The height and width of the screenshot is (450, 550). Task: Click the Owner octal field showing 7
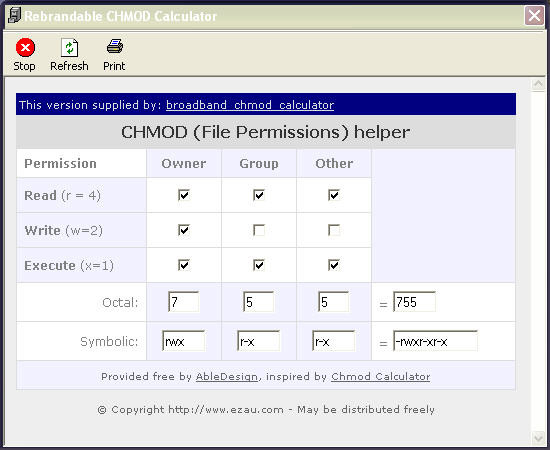point(183,302)
